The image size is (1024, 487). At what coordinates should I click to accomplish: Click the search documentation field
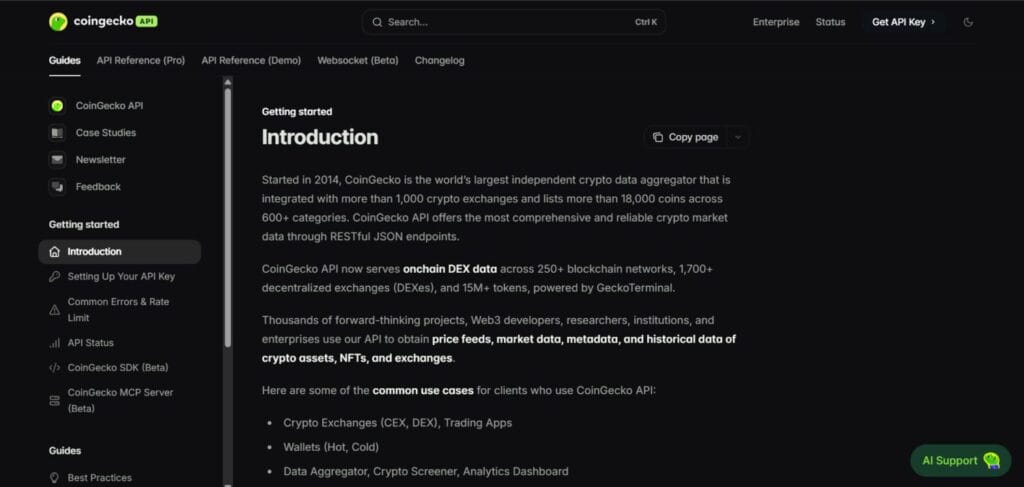[513, 22]
